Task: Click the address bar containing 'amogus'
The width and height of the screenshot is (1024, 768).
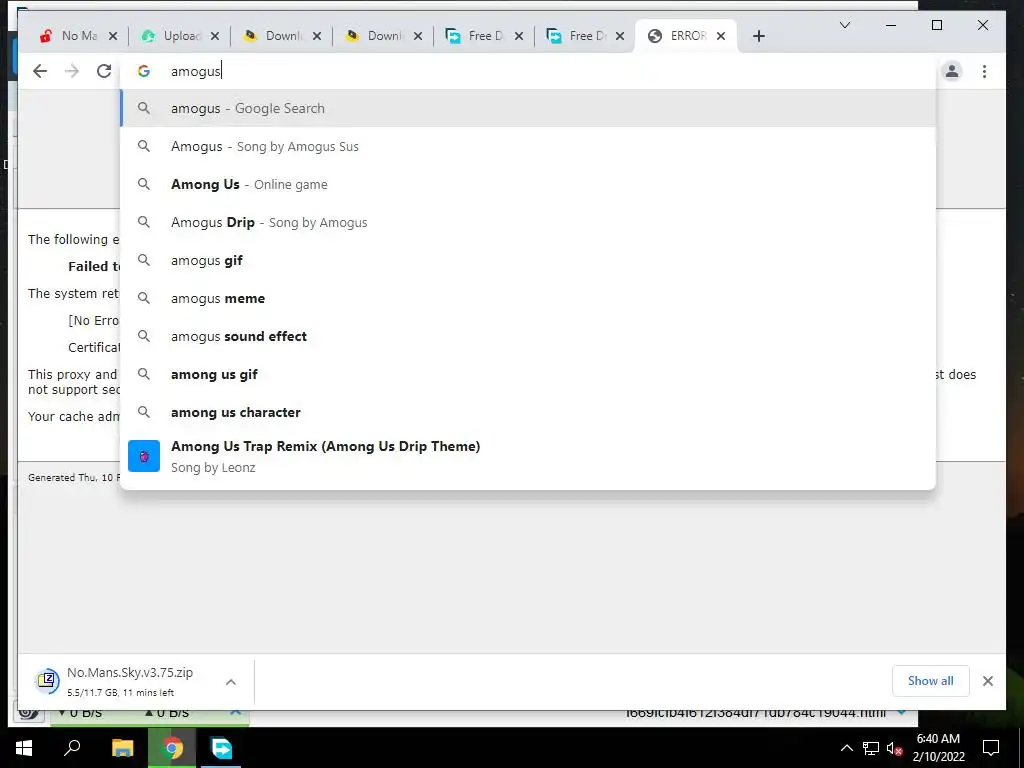Action: click(528, 71)
